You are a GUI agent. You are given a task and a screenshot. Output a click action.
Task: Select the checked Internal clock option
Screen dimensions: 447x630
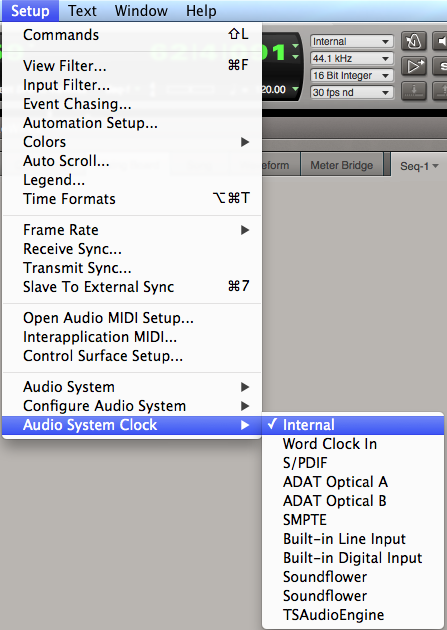point(353,425)
